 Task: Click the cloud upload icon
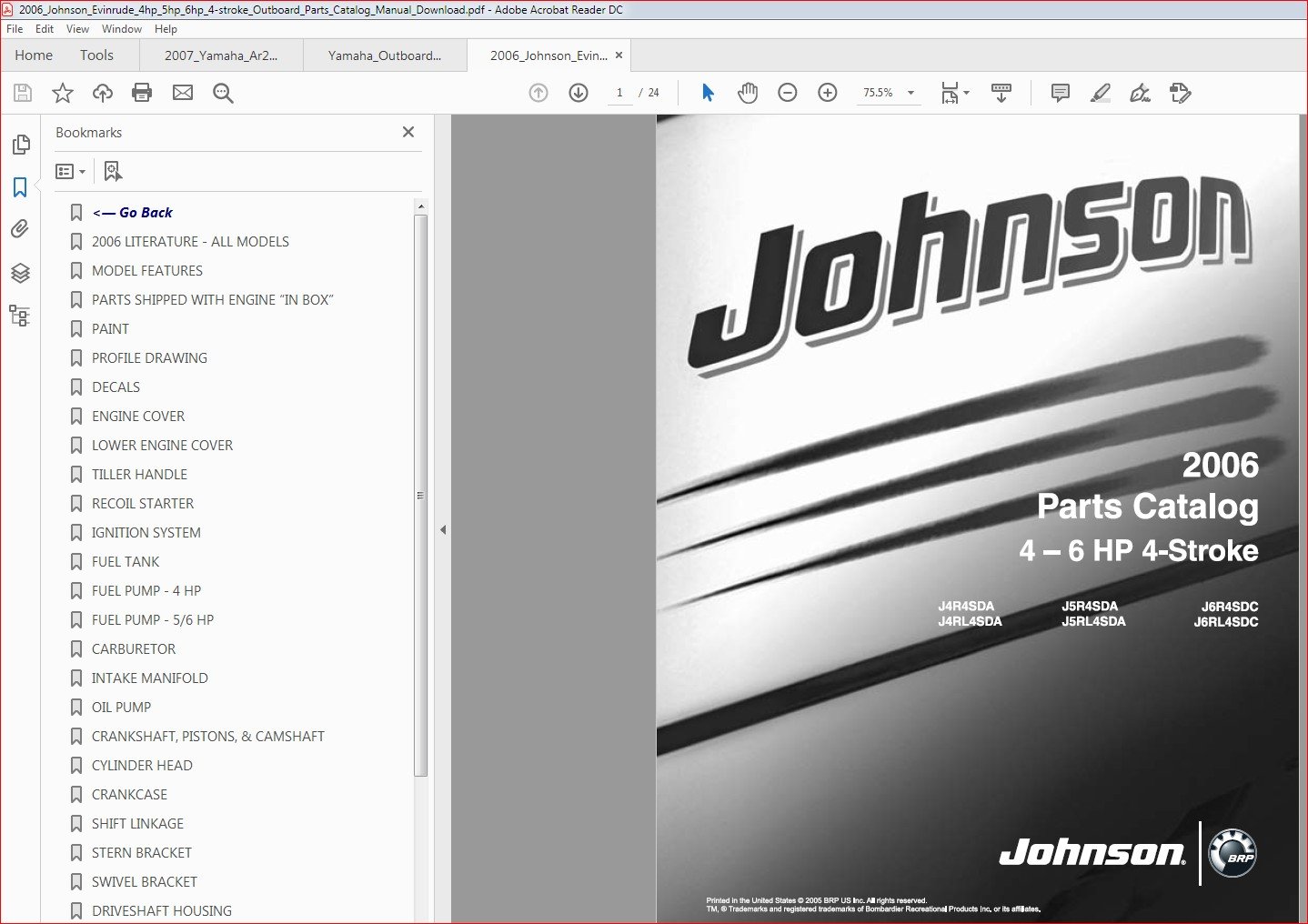click(103, 93)
